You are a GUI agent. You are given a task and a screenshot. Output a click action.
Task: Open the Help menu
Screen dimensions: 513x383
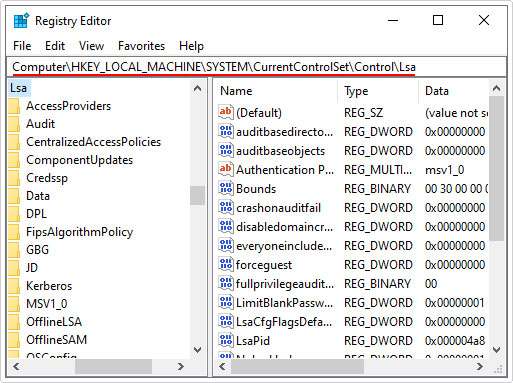click(x=191, y=46)
